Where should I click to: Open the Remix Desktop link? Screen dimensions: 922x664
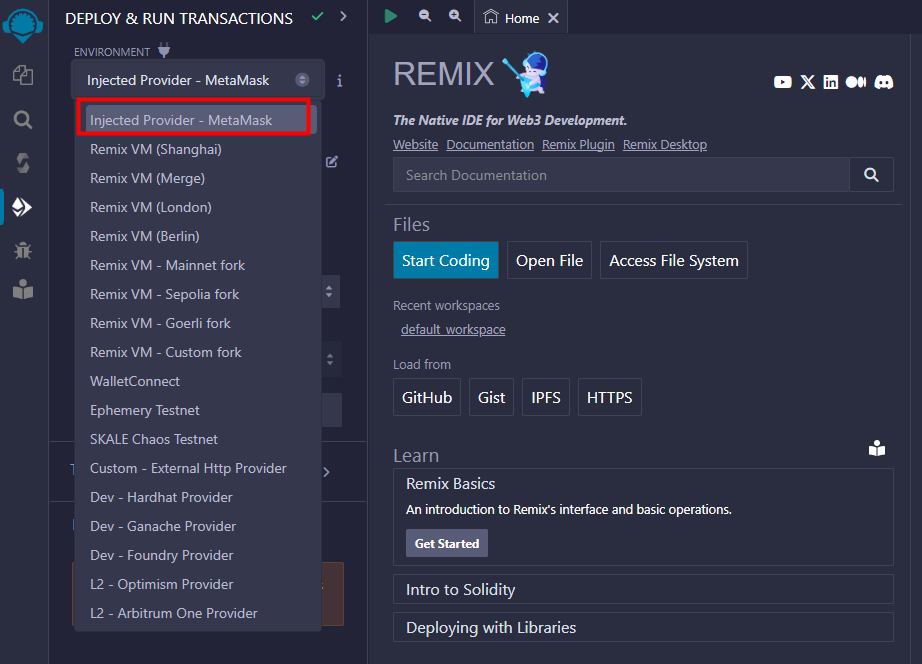665,145
